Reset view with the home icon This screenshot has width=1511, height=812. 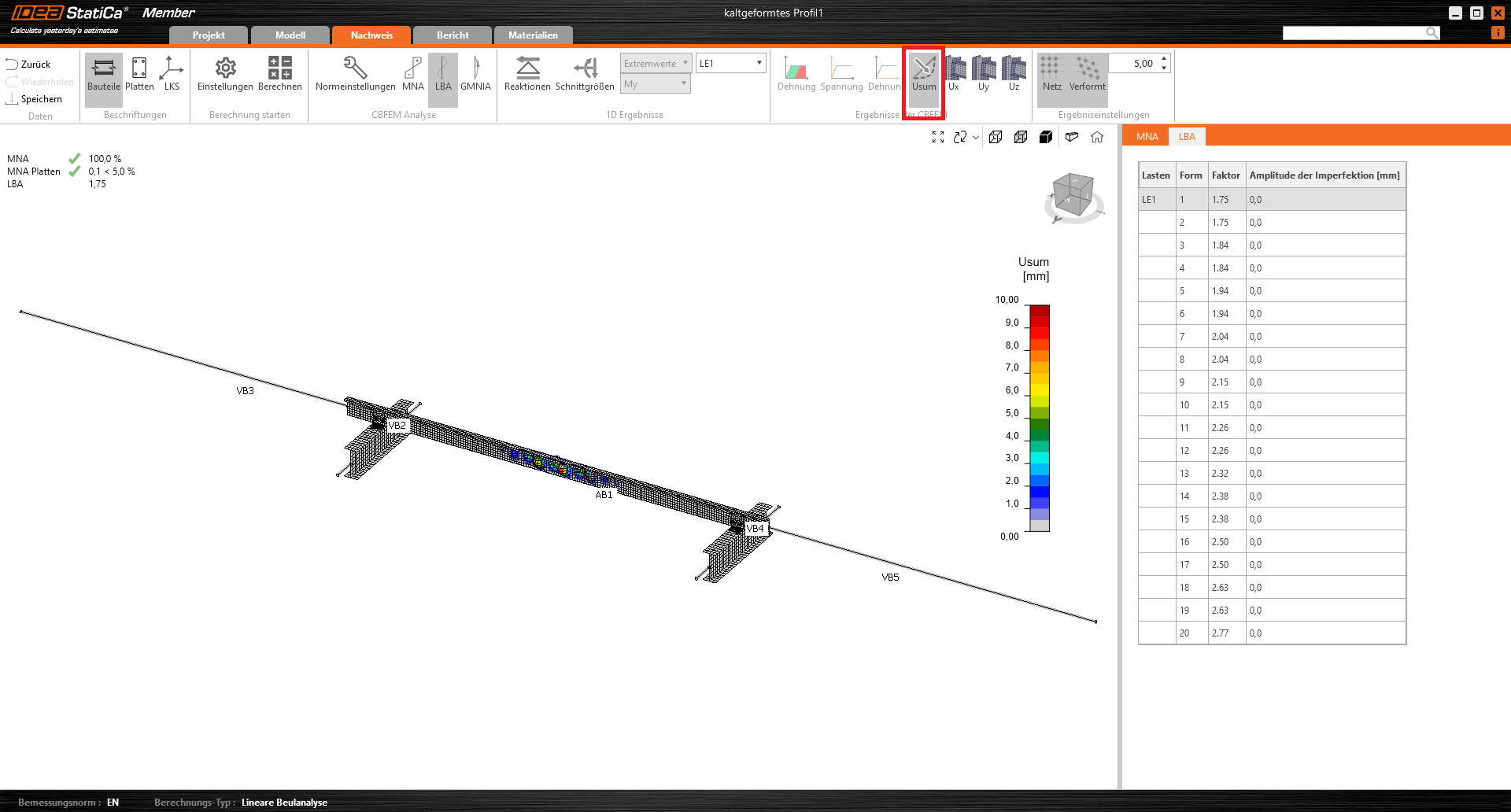click(1097, 137)
